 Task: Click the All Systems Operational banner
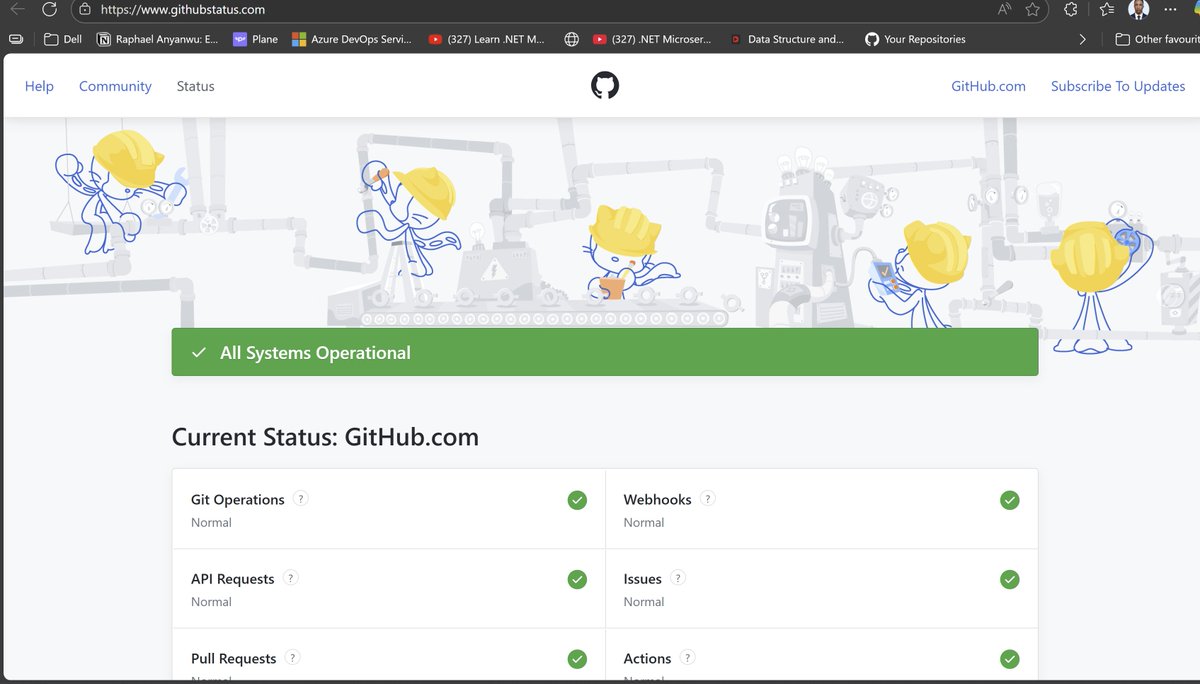tap(605, 352)
